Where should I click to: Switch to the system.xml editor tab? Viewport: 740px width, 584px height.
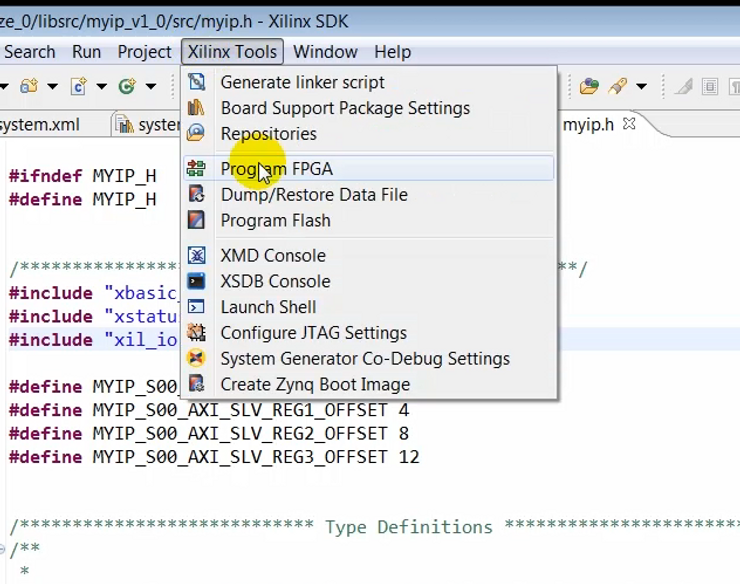click(x=40, y=125)
